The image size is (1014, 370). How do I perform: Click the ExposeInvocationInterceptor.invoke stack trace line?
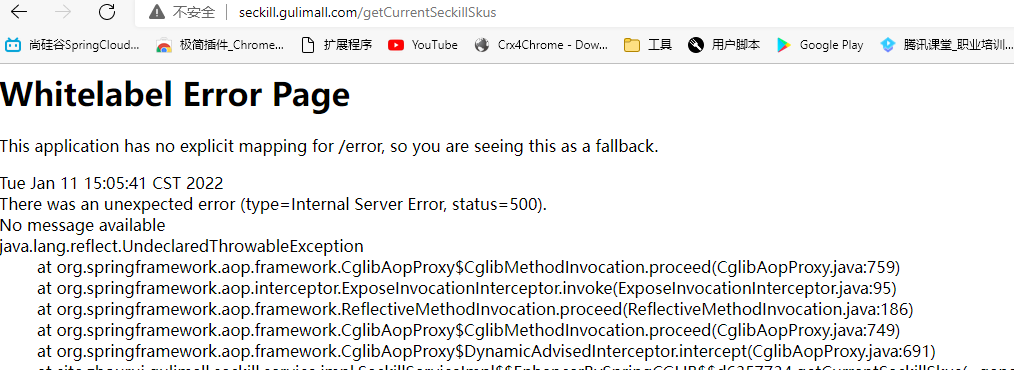467,288
